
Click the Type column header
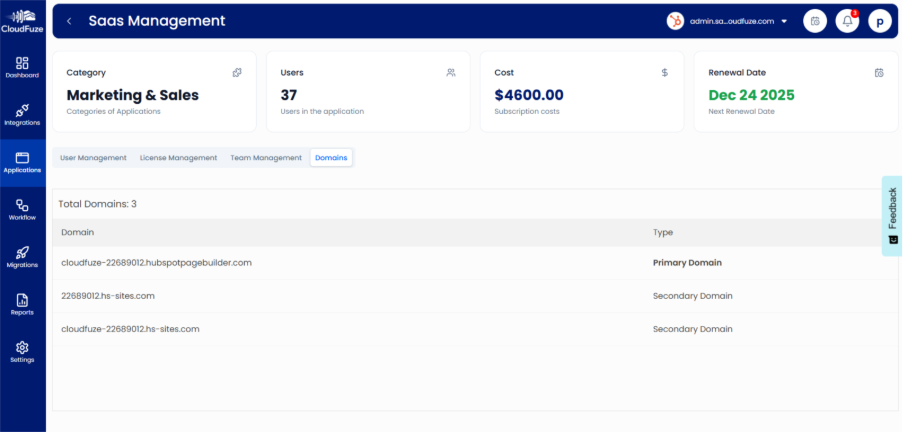[663, 232]
